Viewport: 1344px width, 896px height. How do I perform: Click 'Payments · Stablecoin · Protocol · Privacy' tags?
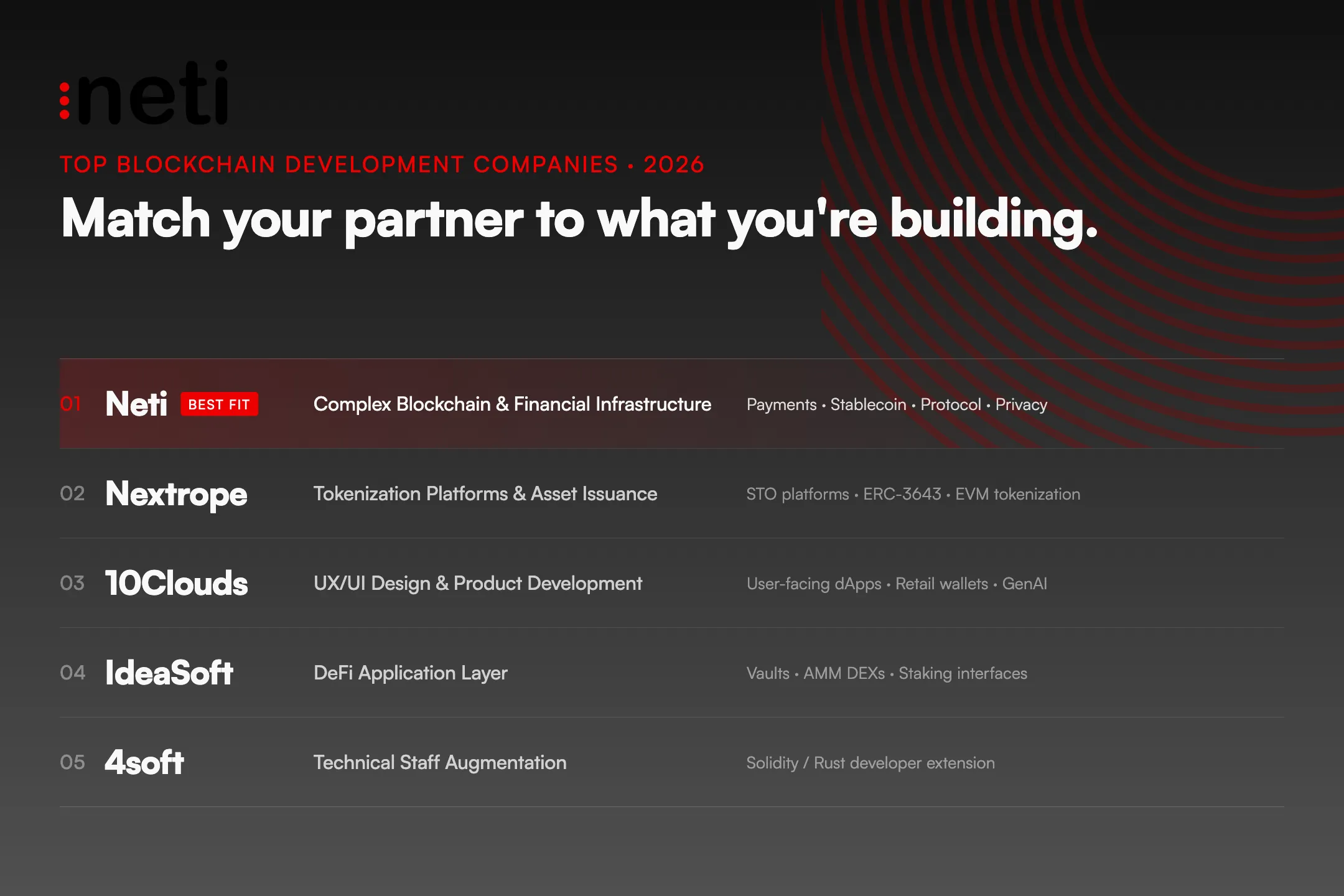click(x=897, y=405)
